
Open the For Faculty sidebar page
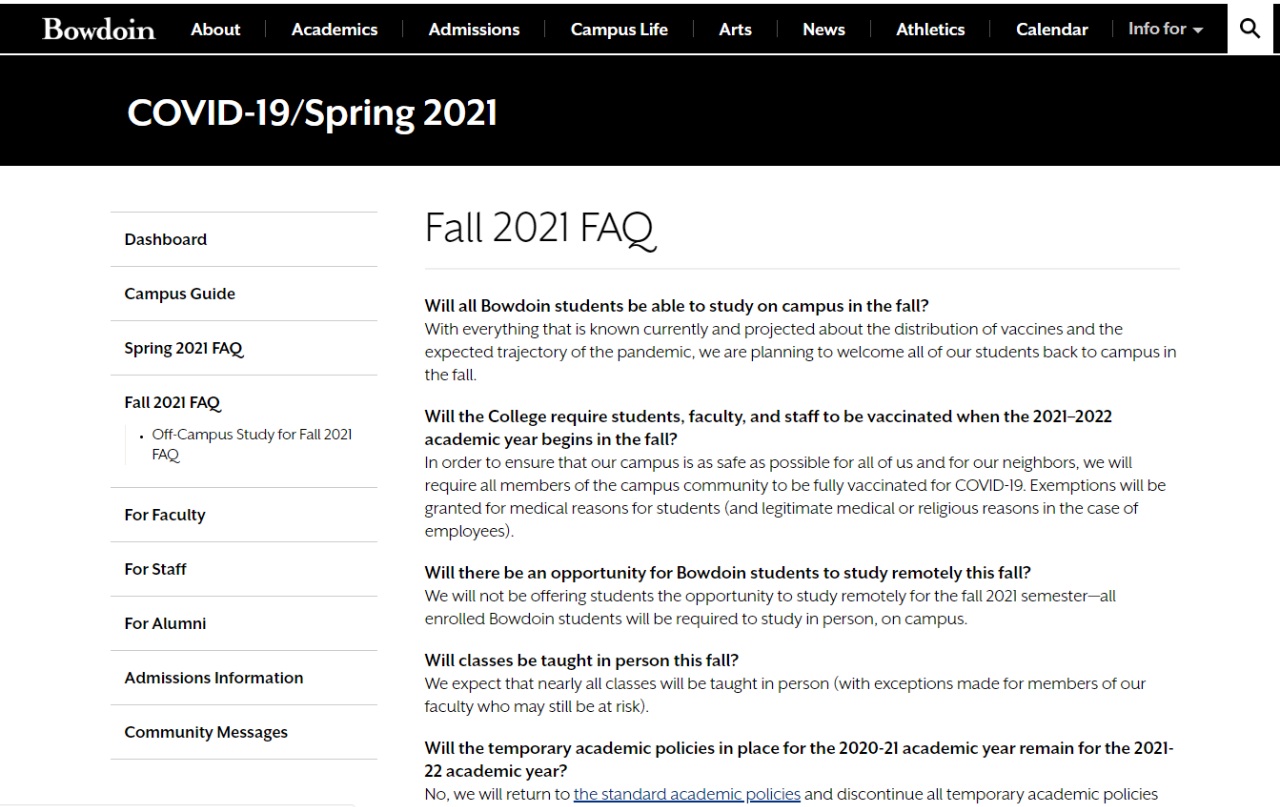164,515
